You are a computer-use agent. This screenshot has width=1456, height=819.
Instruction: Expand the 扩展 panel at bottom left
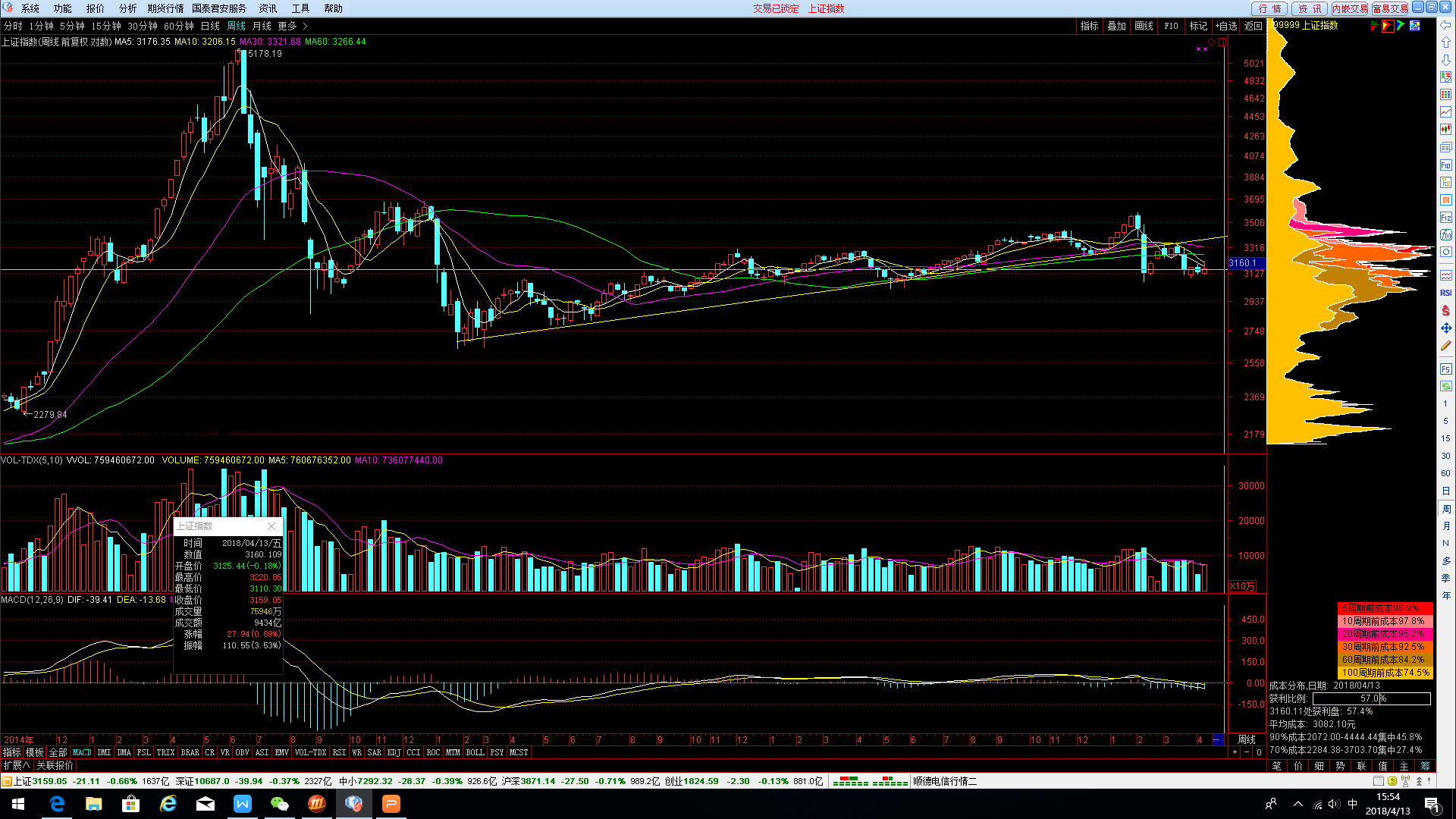tap(17, 766)
